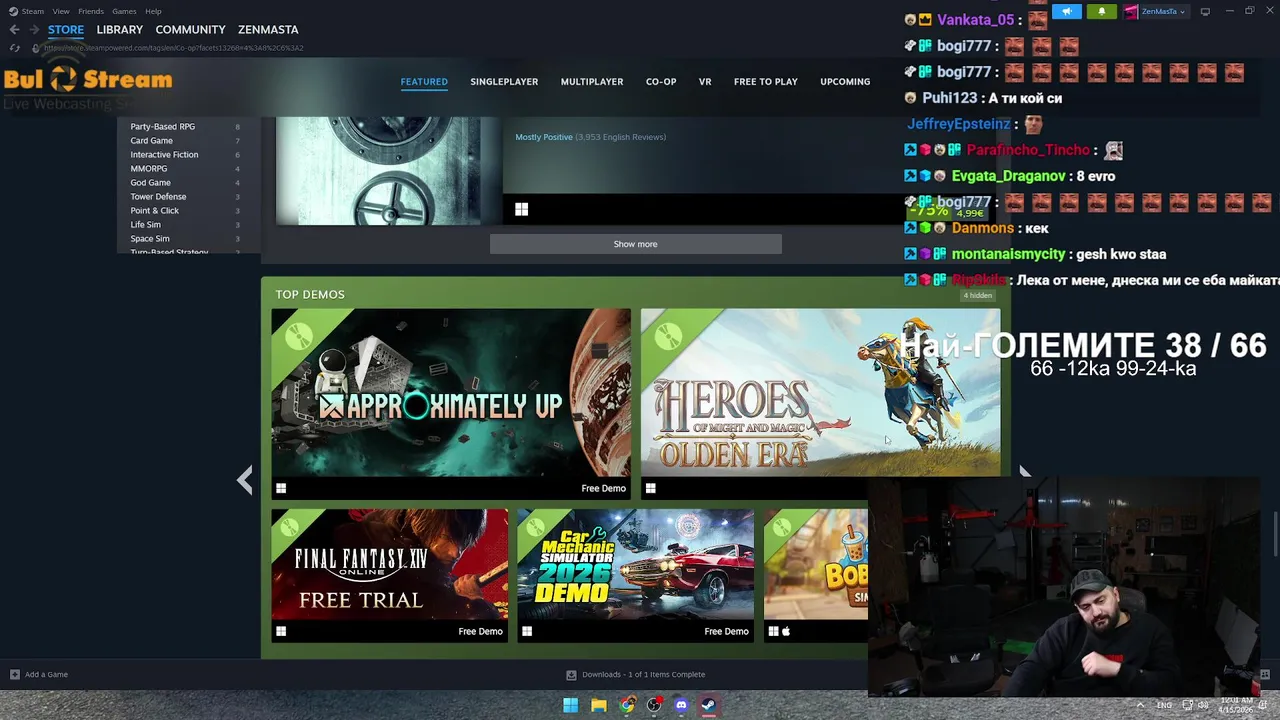Screen dimensions: 1280x720
Task: Open the Steam menu
Action: pyautogui.click(x=33, y=11)
